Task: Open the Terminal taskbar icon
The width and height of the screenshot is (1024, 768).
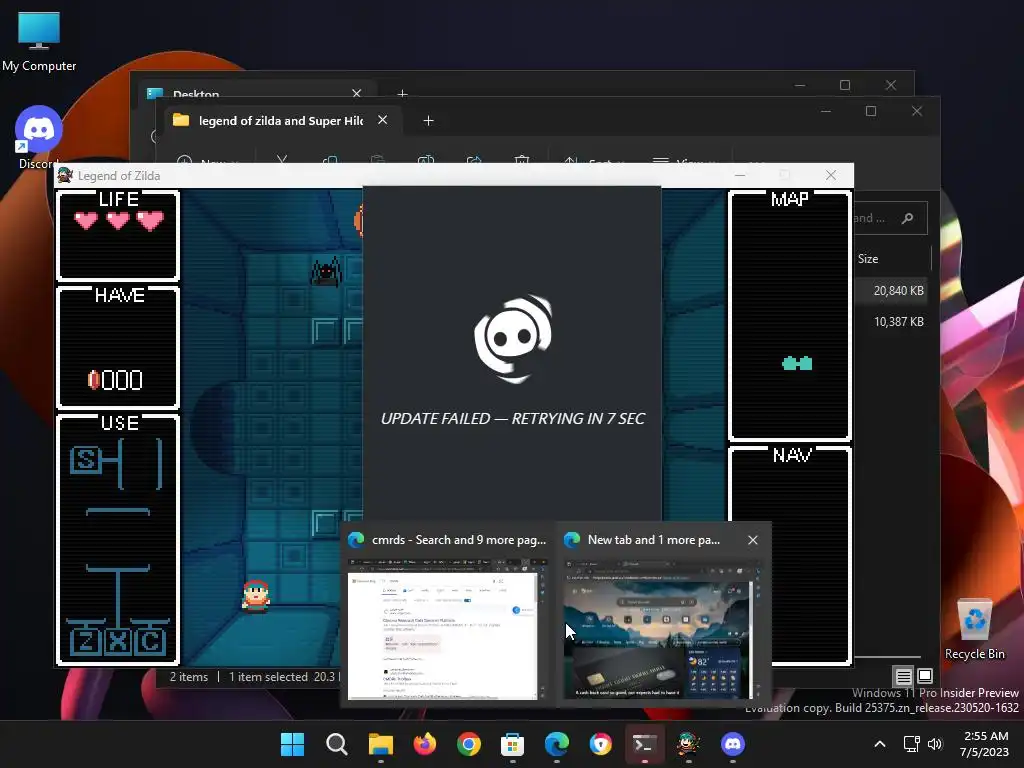Action: pyautogui.click(x=645, y=744)
